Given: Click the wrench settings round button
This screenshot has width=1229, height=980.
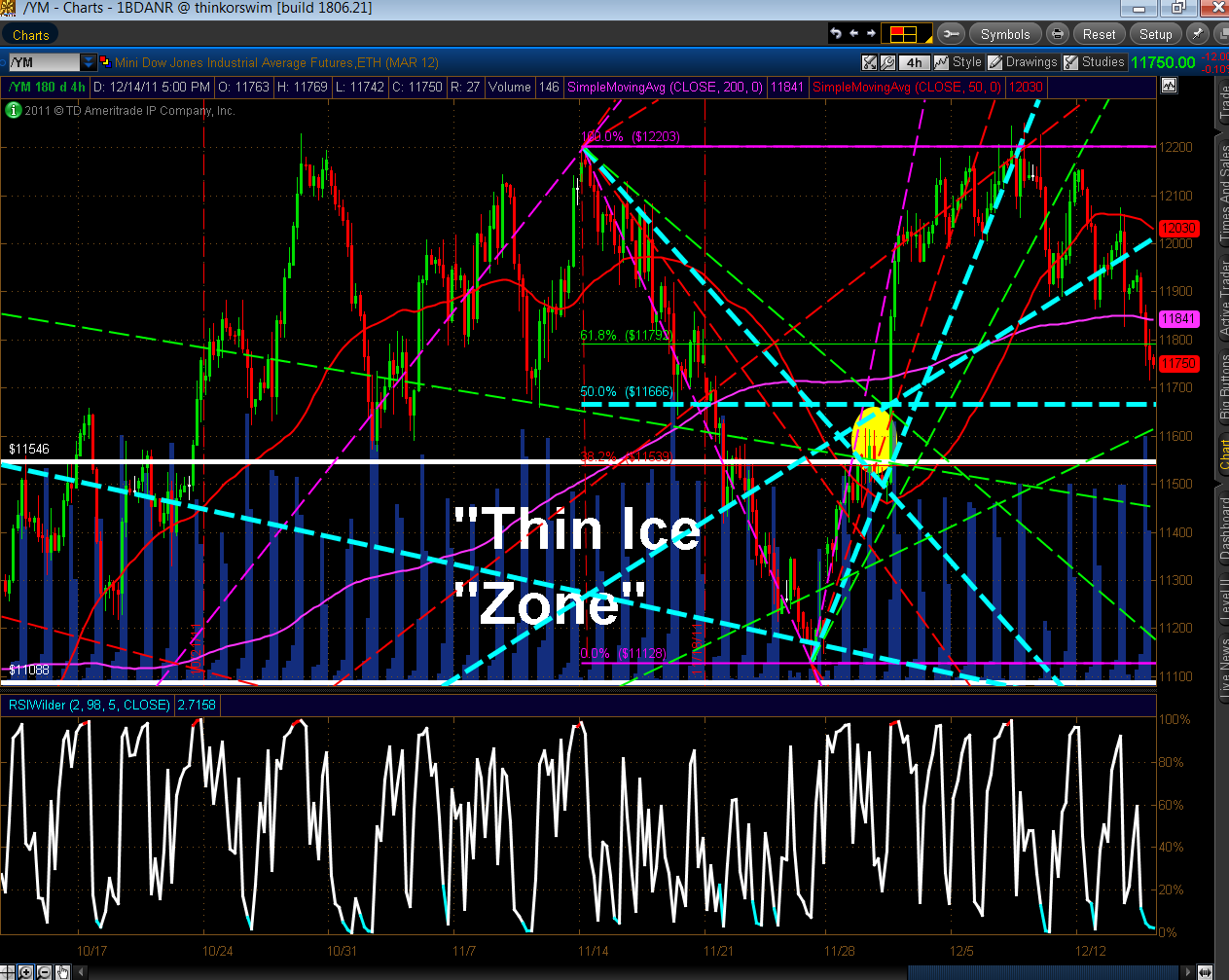Looking at the screenshot, I should point(951,34).
